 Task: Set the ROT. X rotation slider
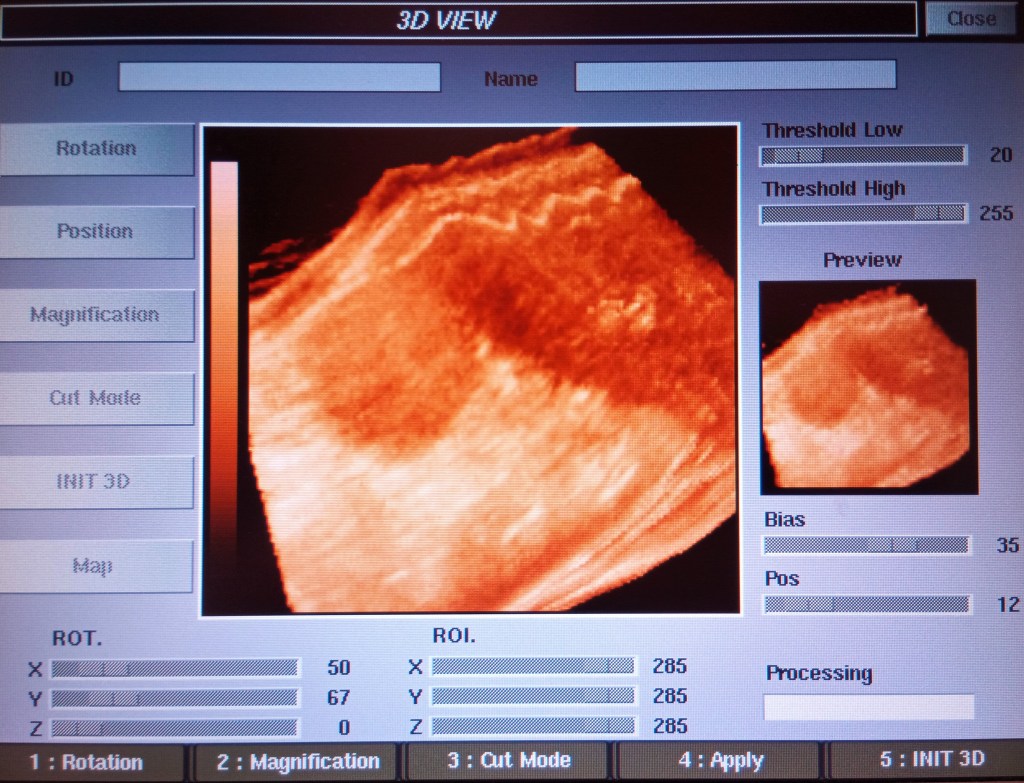(175, 668)
